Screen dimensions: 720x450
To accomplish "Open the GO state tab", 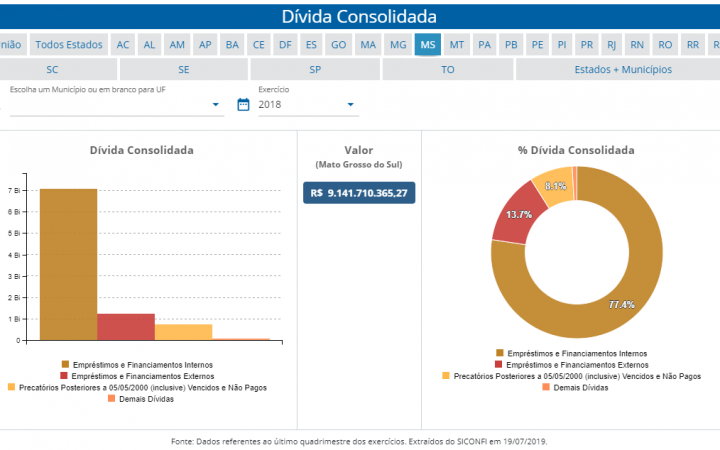I will (339, 45).
